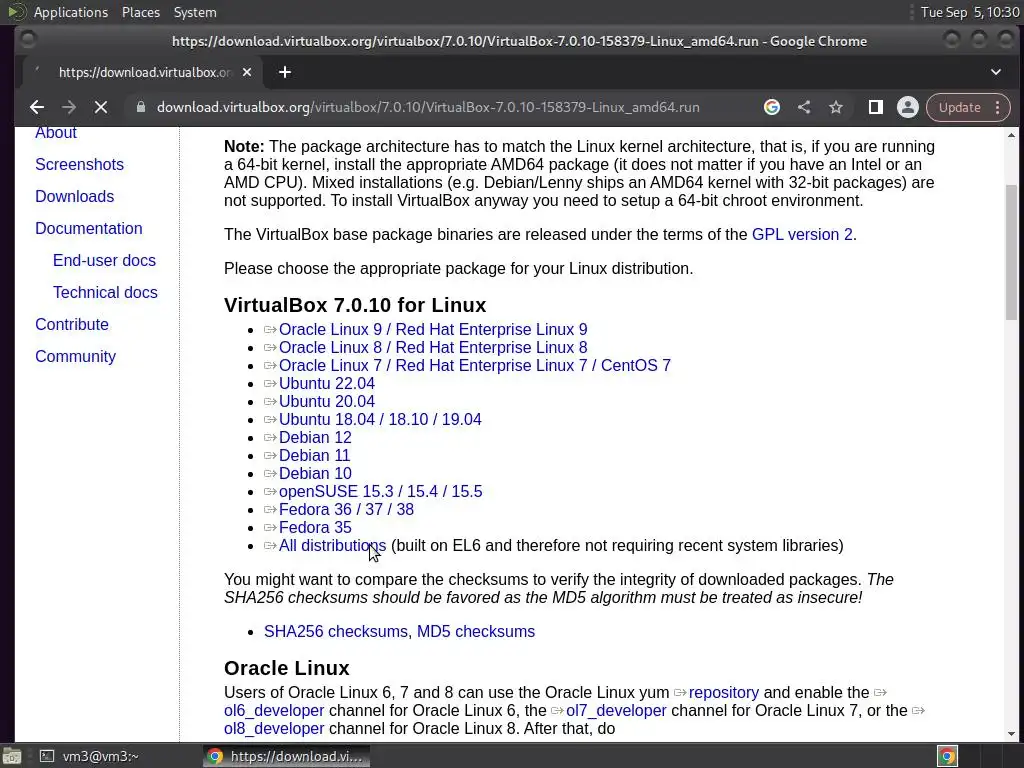Download Oracle Linux 7 / CentOS 7 package
The image size is (1024, 768).
[475, 366]
